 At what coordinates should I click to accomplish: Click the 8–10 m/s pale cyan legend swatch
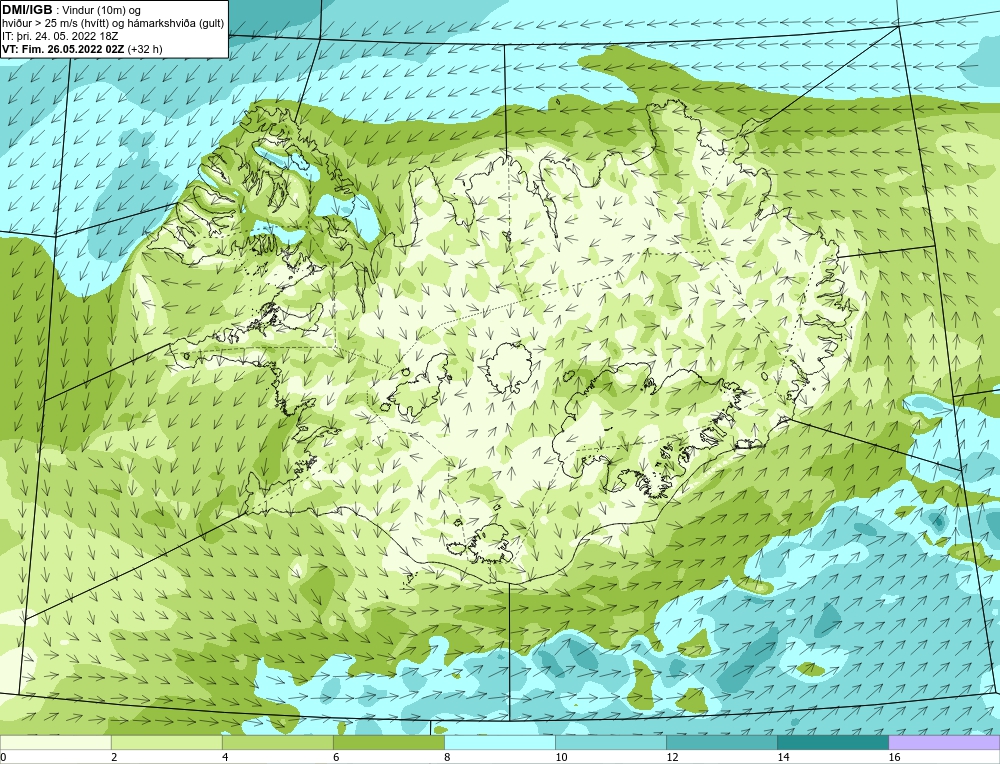(x=499, y=742)
